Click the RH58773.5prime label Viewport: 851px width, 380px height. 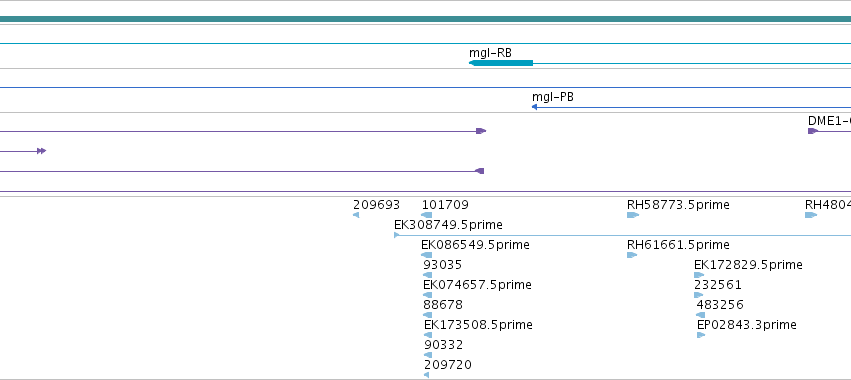click(x=678, y=205)
